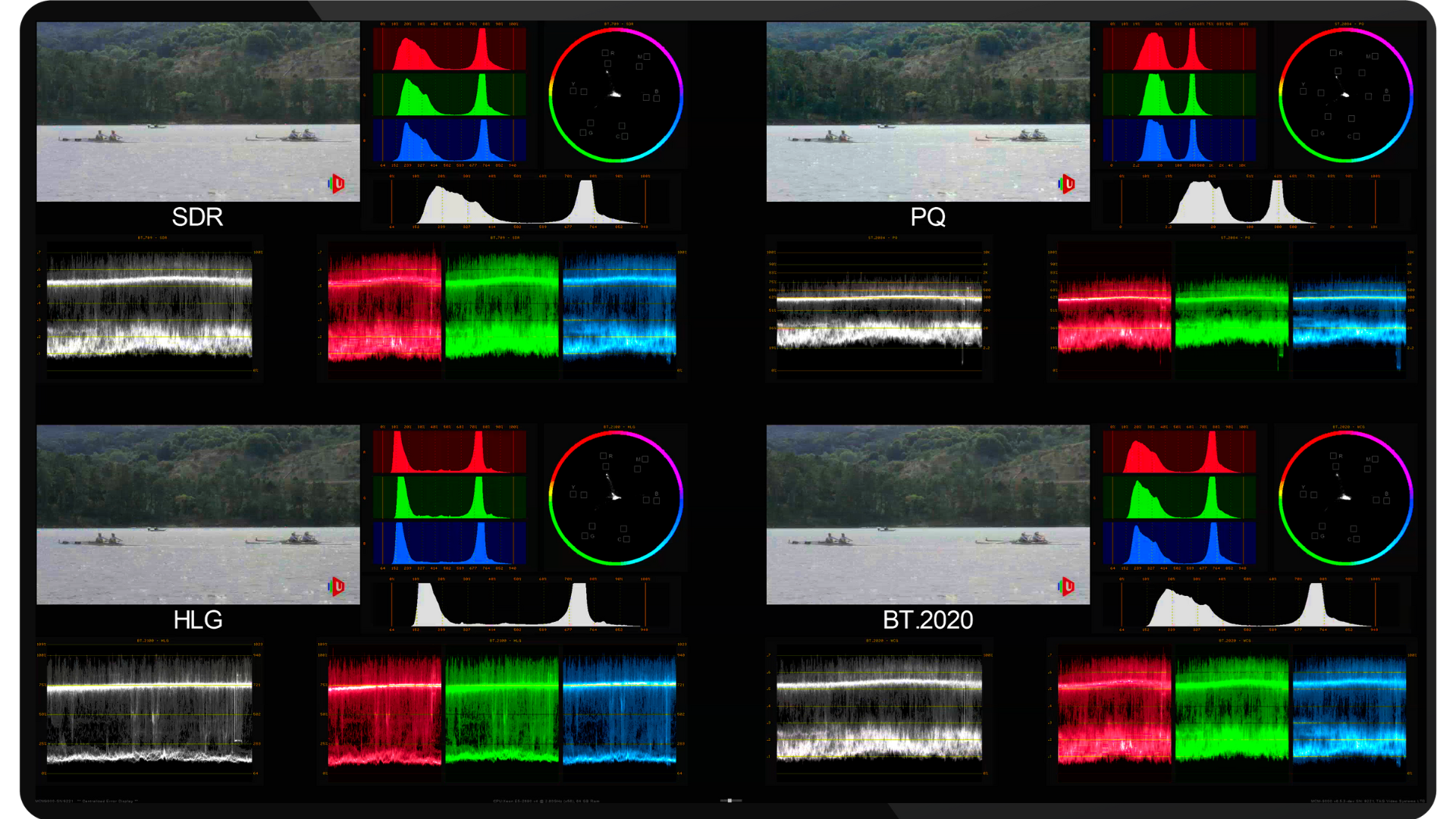The height and width of the screenshot is (819, 1456).
Task: Select the BT.2020 vectorscope circle
Action: pyautogui.click(x=1345, y=497)
